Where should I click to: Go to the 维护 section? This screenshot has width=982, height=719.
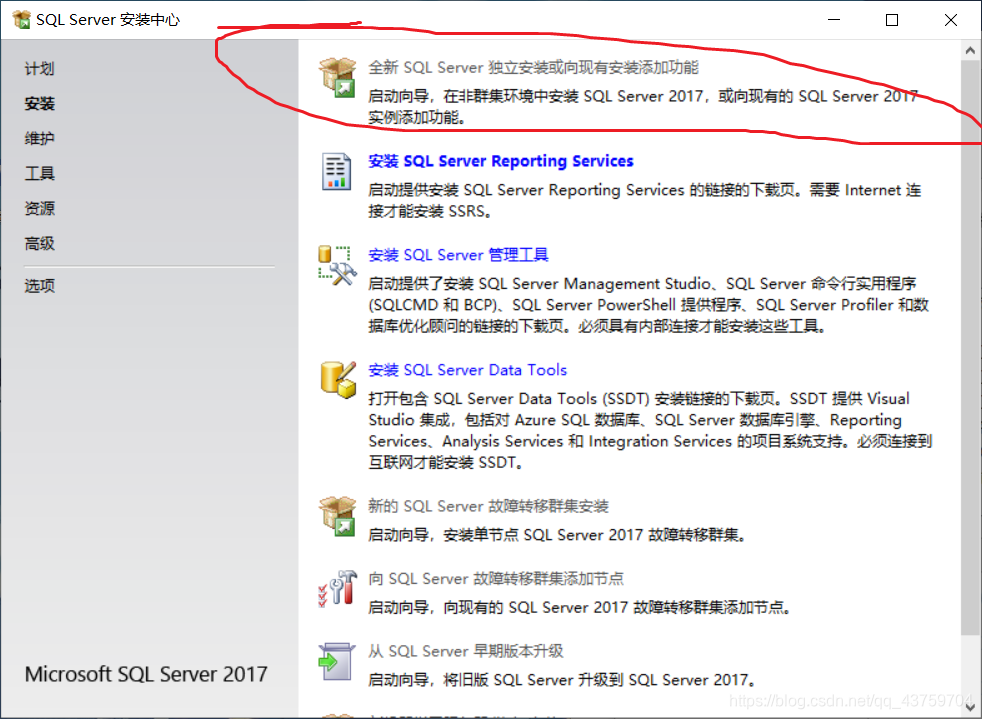coord(39,138)
